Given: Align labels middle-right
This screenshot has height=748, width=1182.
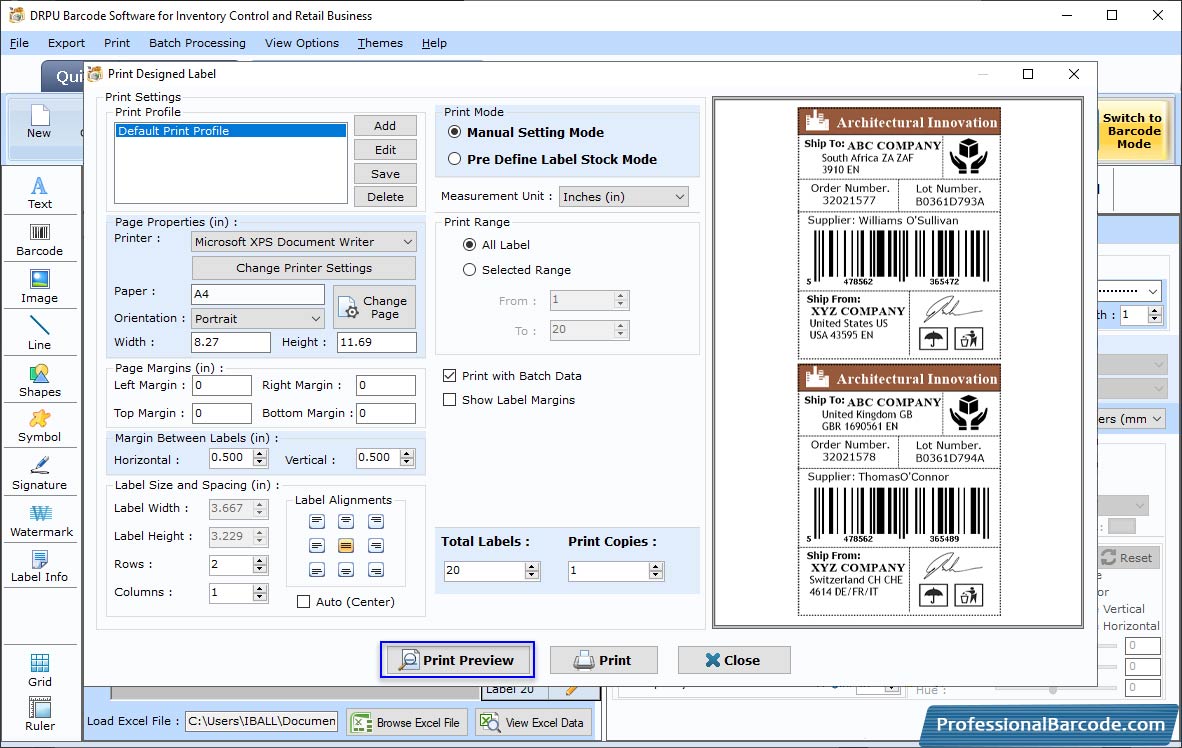Looking at the screenshot, I should [x=375, y=545].
